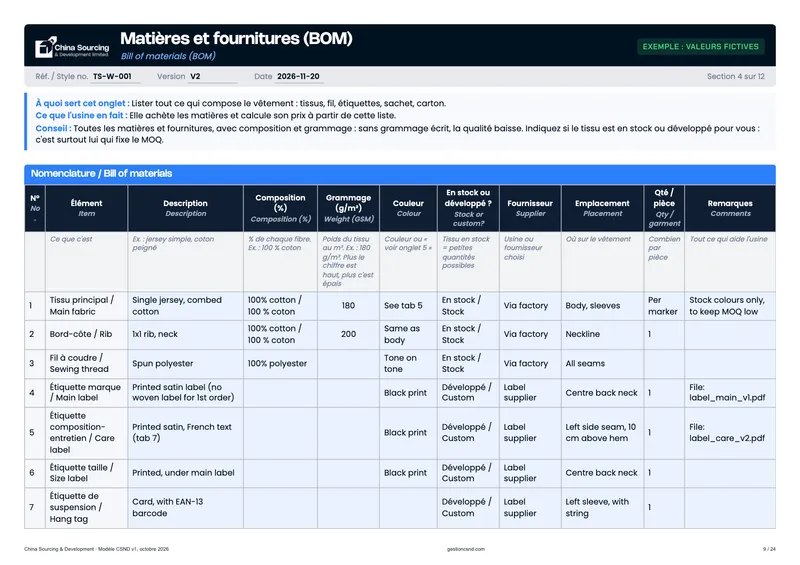Click the 'Bill of materials (BOM)' subtitle
The height and width of the screenshot is (565, 800).
(x=168, y=56)
